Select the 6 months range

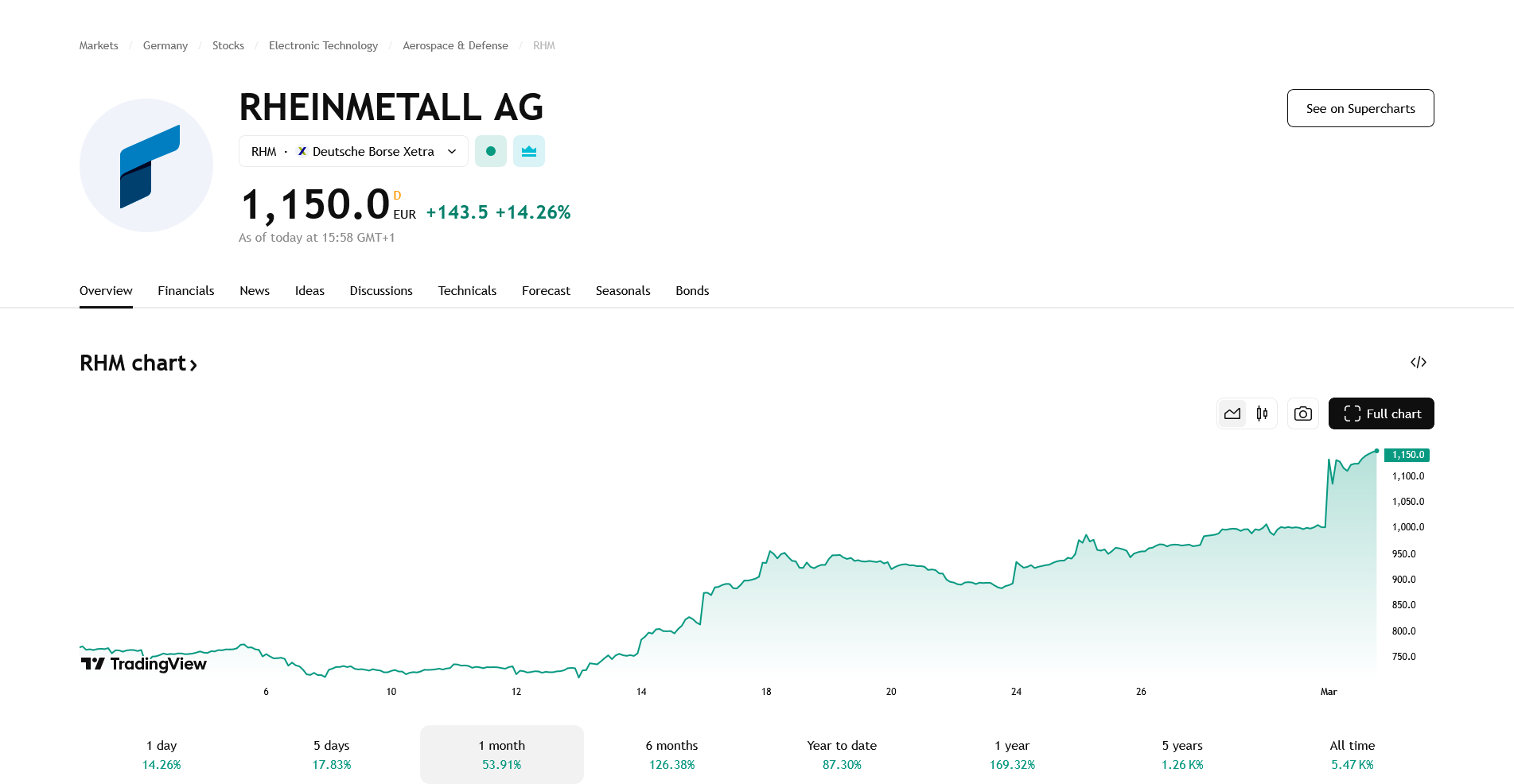click(671, 755)
